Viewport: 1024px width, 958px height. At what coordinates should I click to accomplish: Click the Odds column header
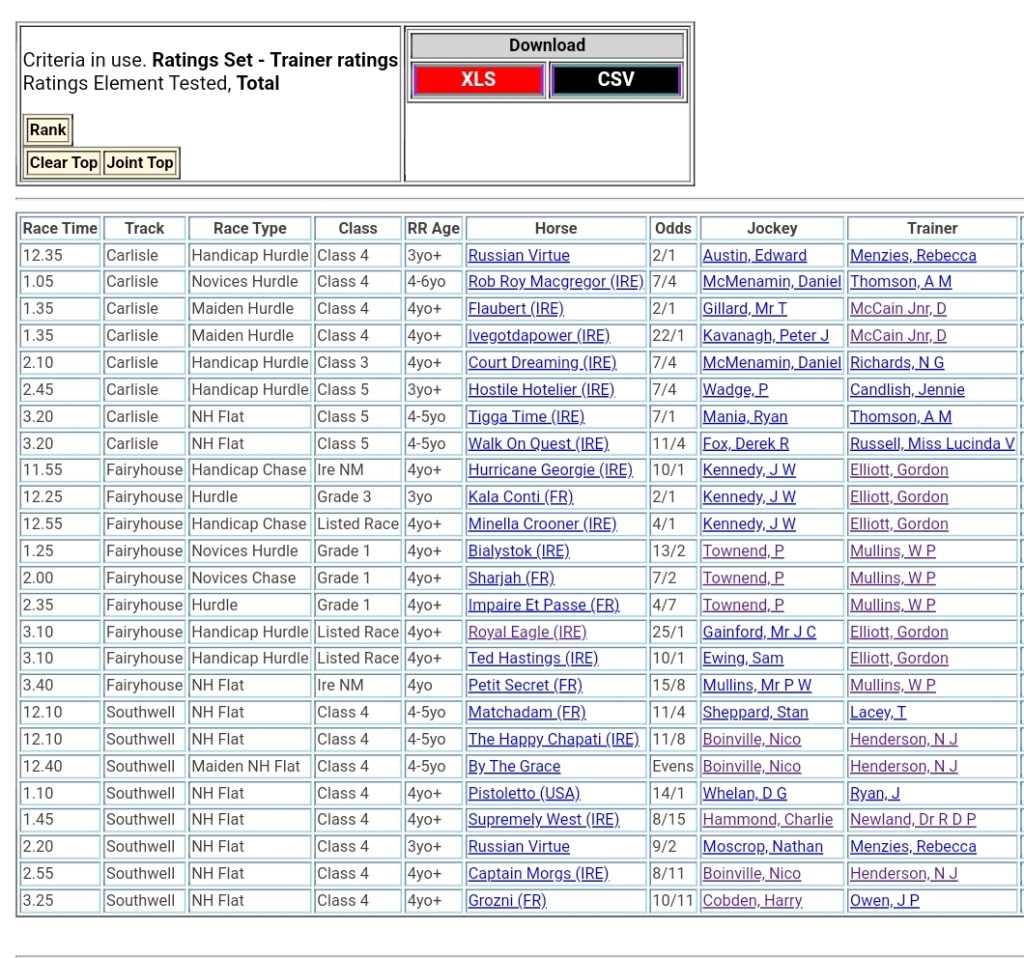click(673, 228)
